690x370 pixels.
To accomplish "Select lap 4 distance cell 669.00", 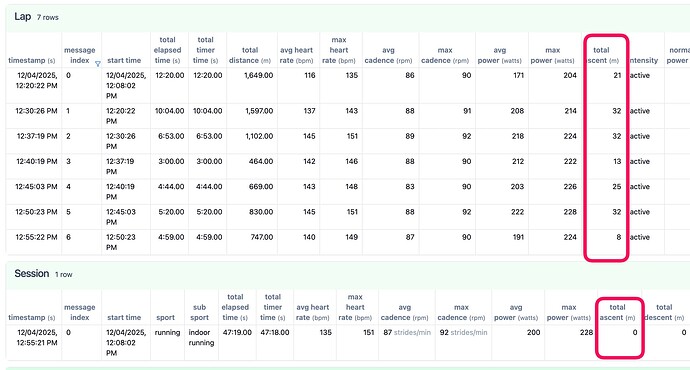I will (261, 187).
